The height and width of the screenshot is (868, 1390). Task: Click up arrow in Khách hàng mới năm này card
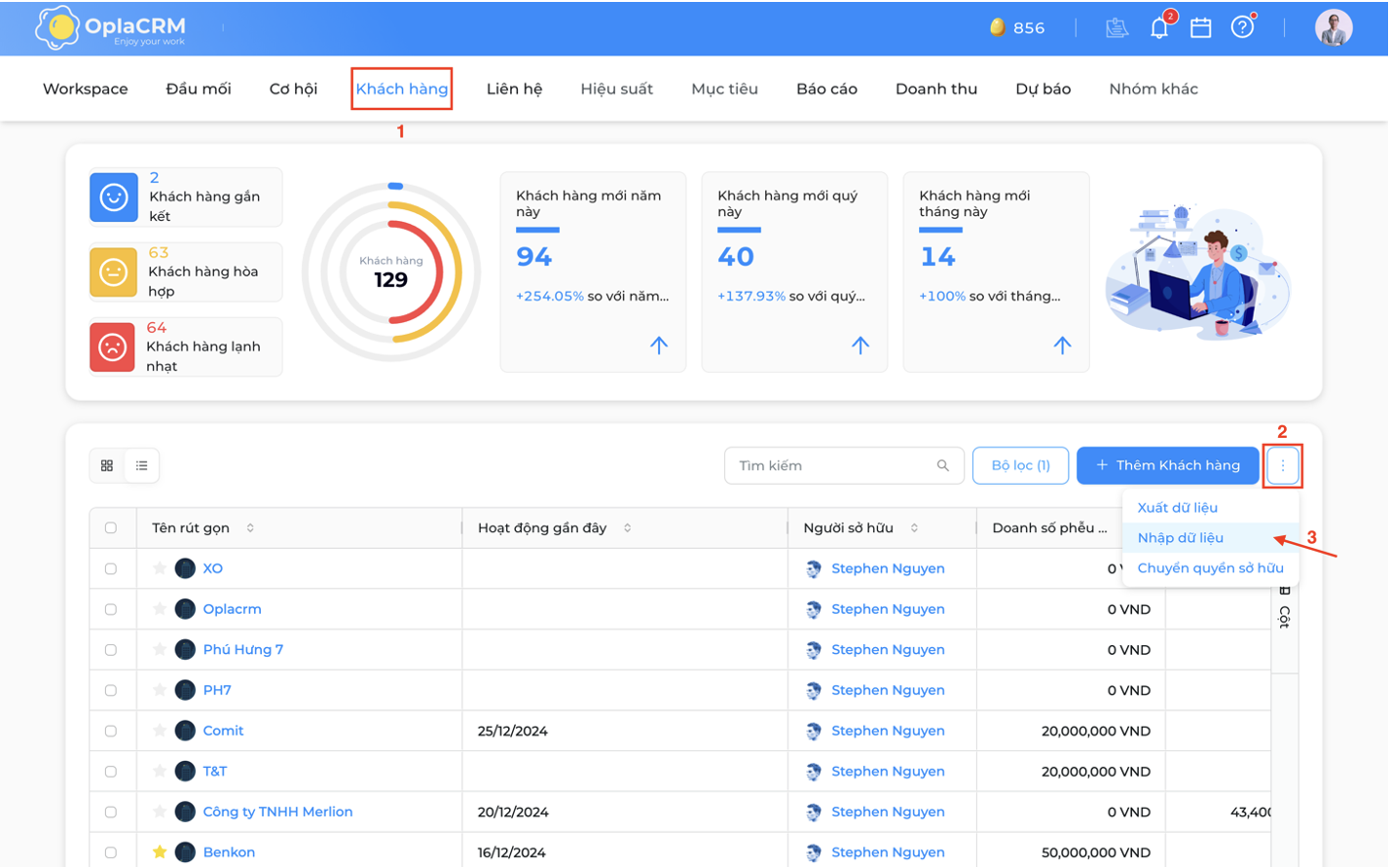[659, 344]
